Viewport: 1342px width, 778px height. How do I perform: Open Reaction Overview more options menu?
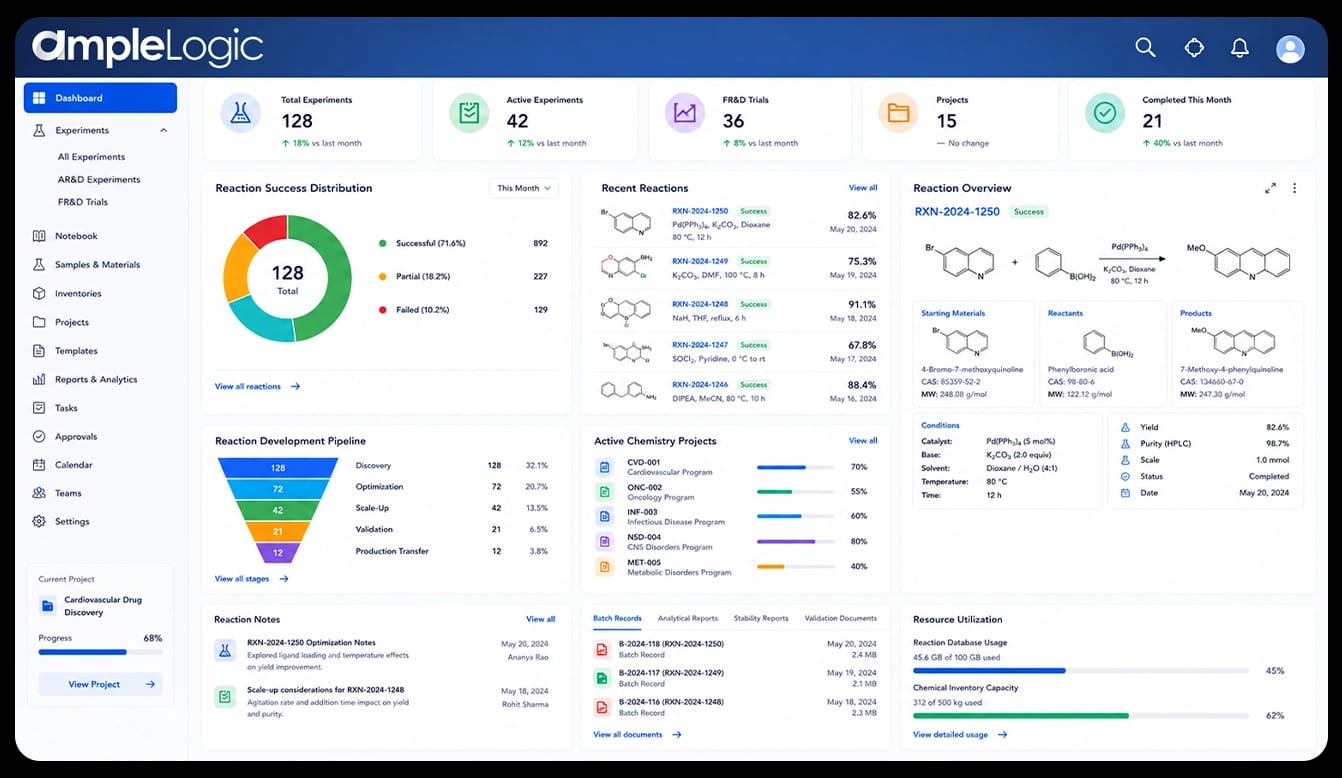(x=1295, y=188)
